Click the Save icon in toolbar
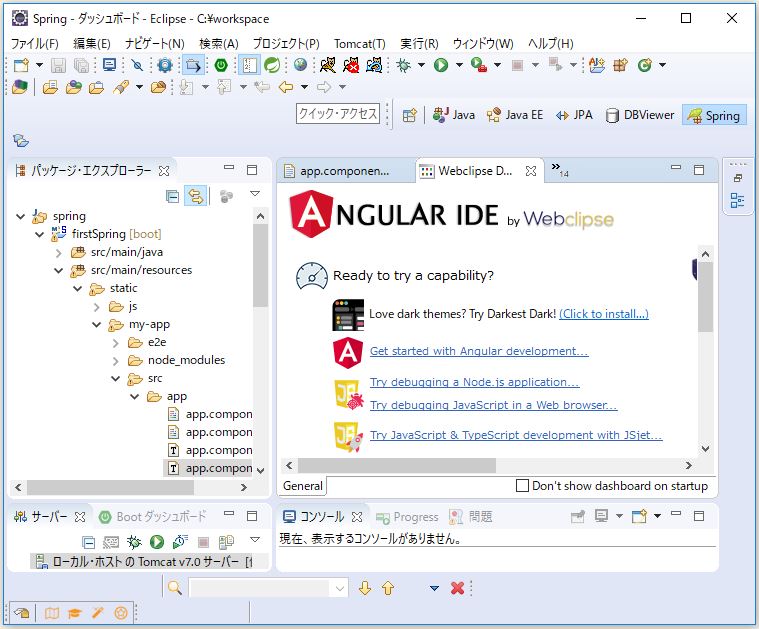Viewport: 759px width, 629px height. (59, 65)
